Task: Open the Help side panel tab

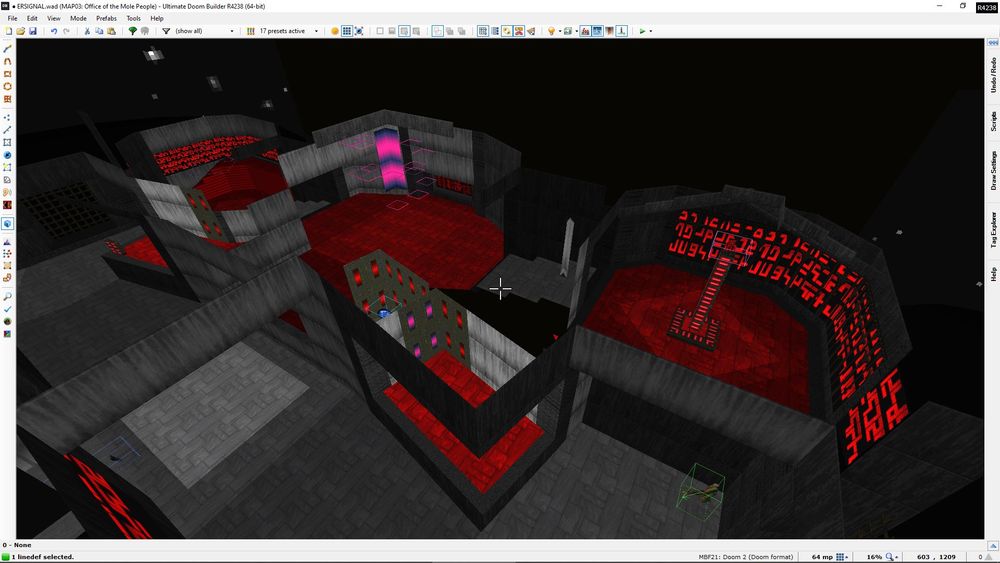Action: (993, 274)
